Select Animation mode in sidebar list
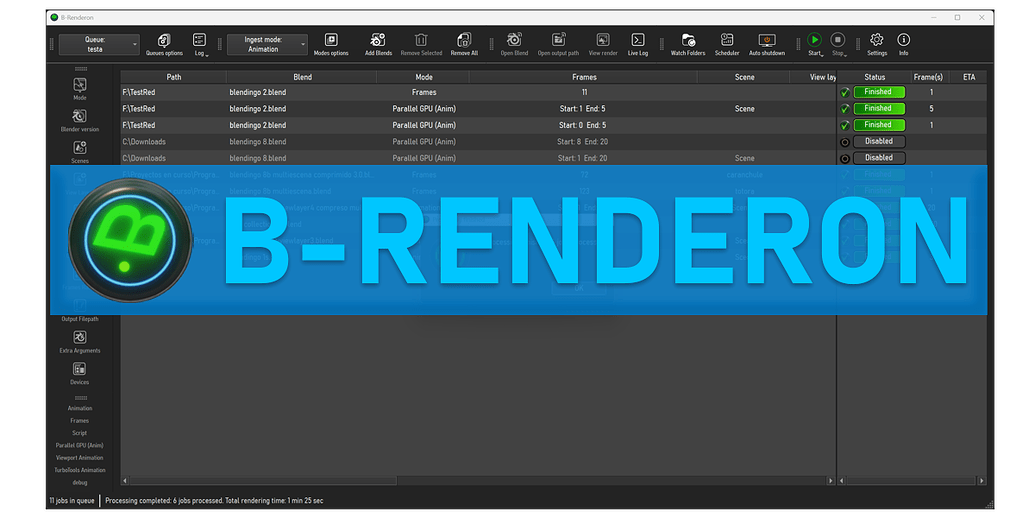Viewport: 1035px width, 517px height. (x=80, y=409)
